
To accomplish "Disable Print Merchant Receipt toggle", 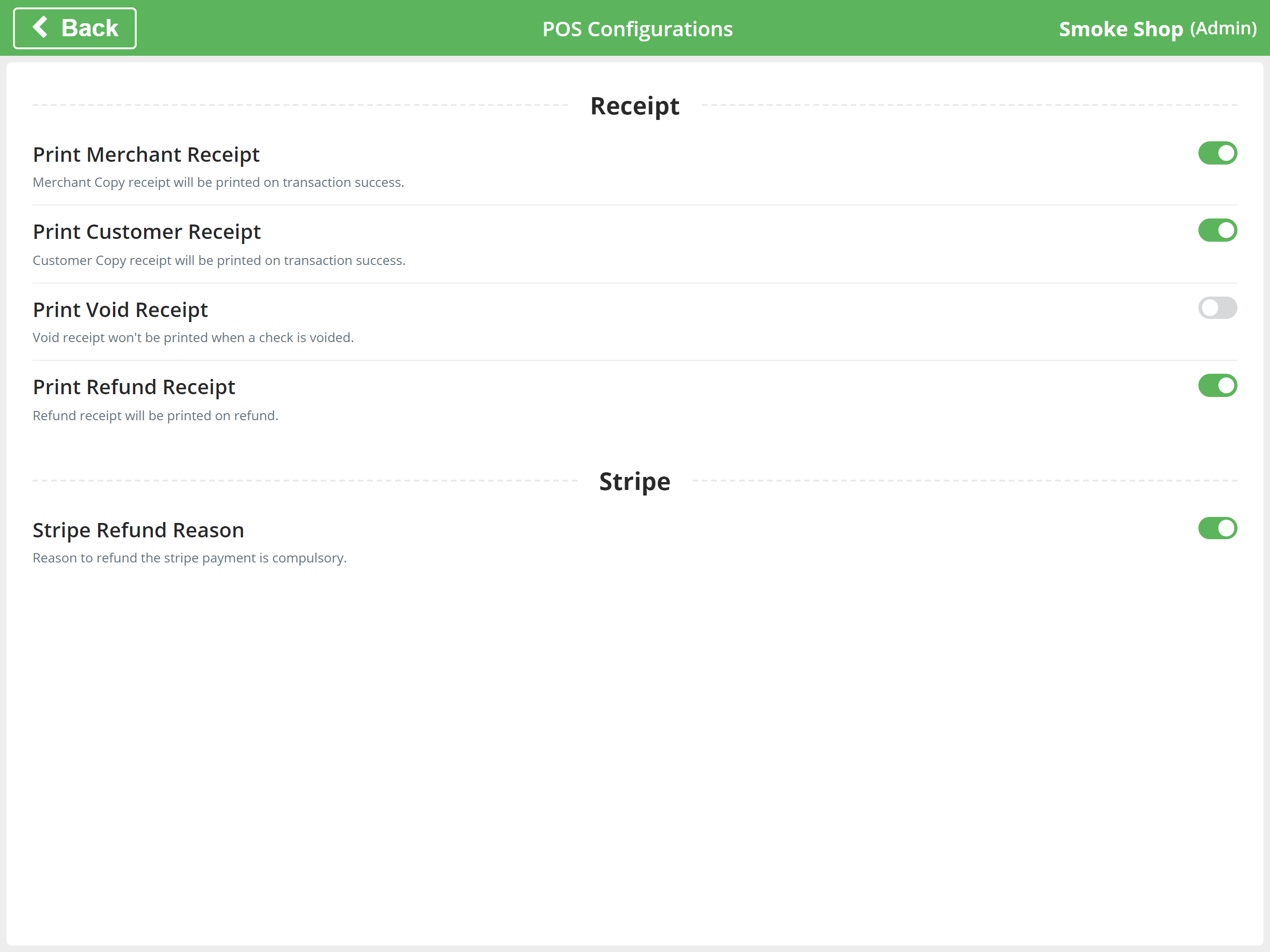I will (x=1217, y=153).
